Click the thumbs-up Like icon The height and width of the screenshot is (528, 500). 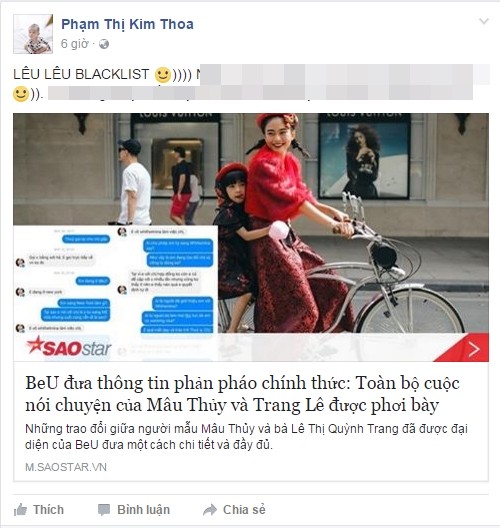pyautogui.click(x=20, y=510)
